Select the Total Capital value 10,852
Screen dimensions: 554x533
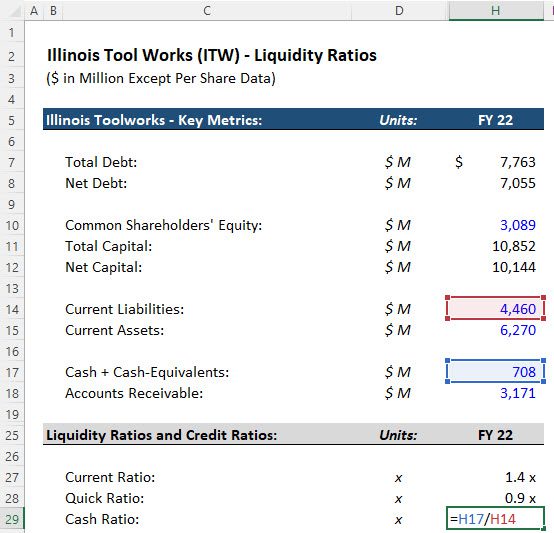click(514, 246)
